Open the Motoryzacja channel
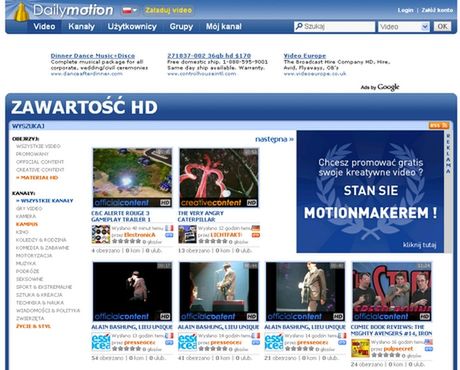460x370 pixels. pyautogui.click(x=34, y=256)
